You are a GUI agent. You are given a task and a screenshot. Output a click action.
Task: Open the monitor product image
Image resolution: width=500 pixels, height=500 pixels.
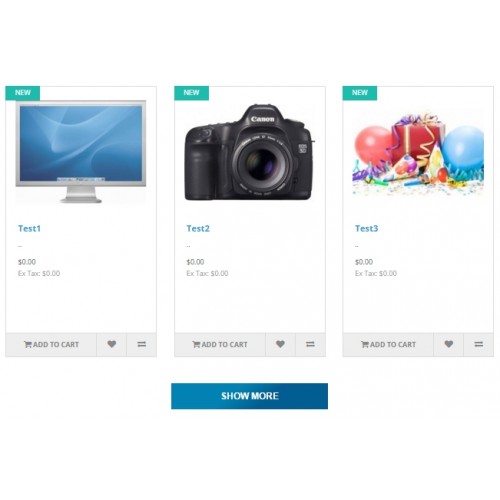coord(81,152)
